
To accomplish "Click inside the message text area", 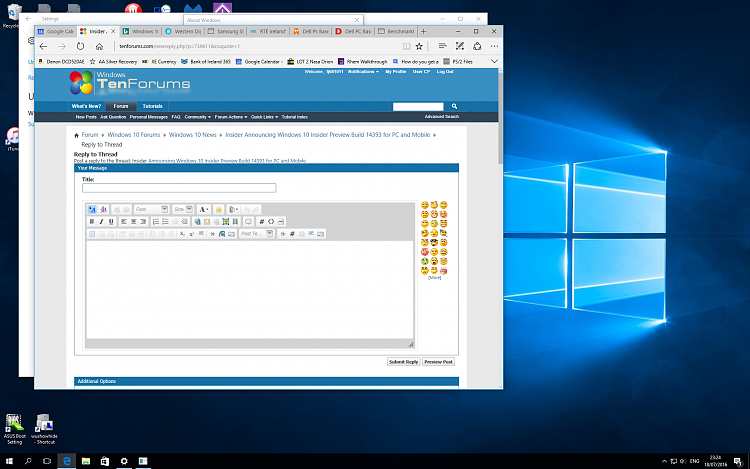I will tap(249, 289).
